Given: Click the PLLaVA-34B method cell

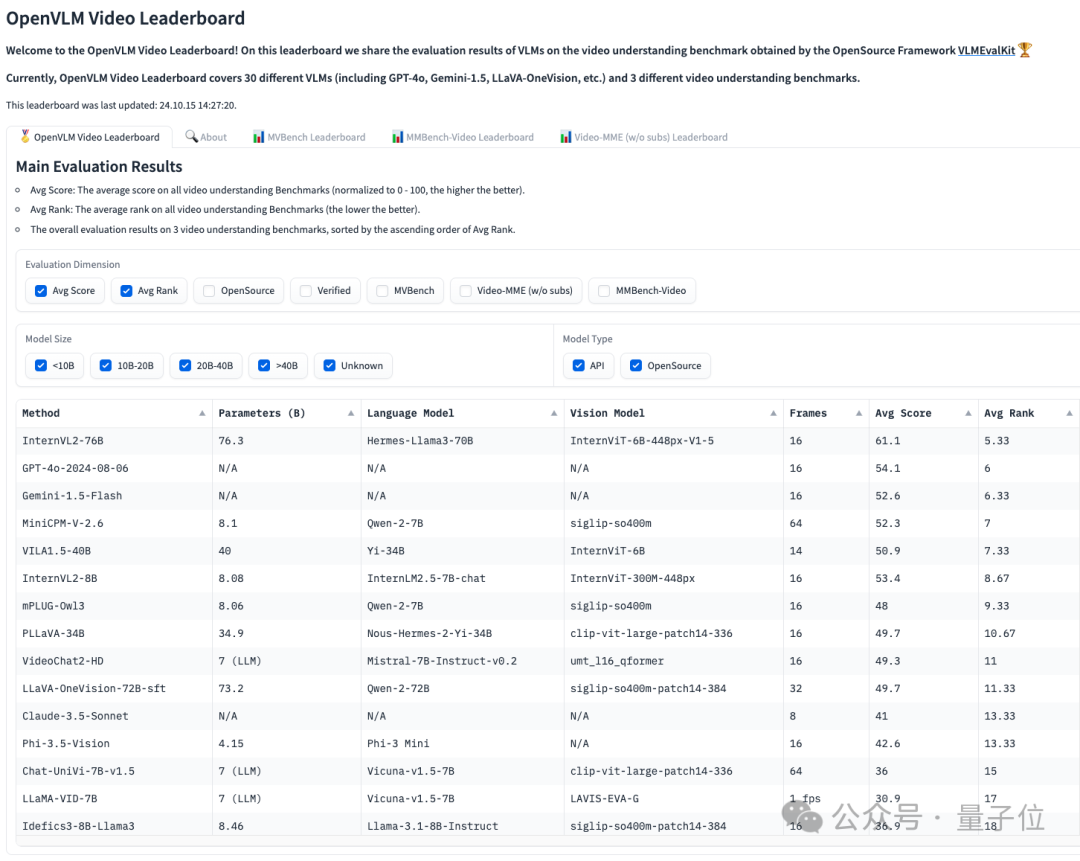Looking at the screenshot, I should [x=114, y=634].
